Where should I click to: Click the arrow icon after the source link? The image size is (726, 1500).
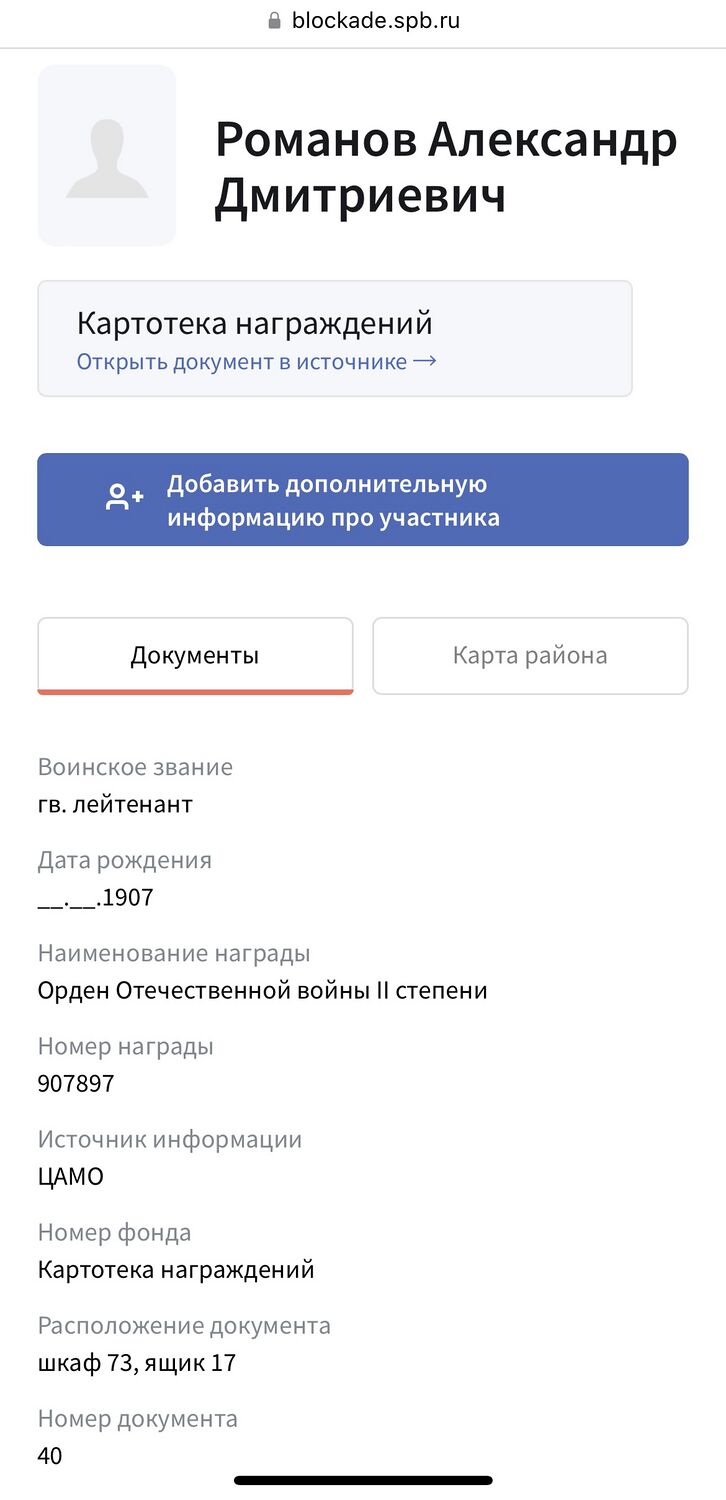pyautogui.click(x=425, y=361)
